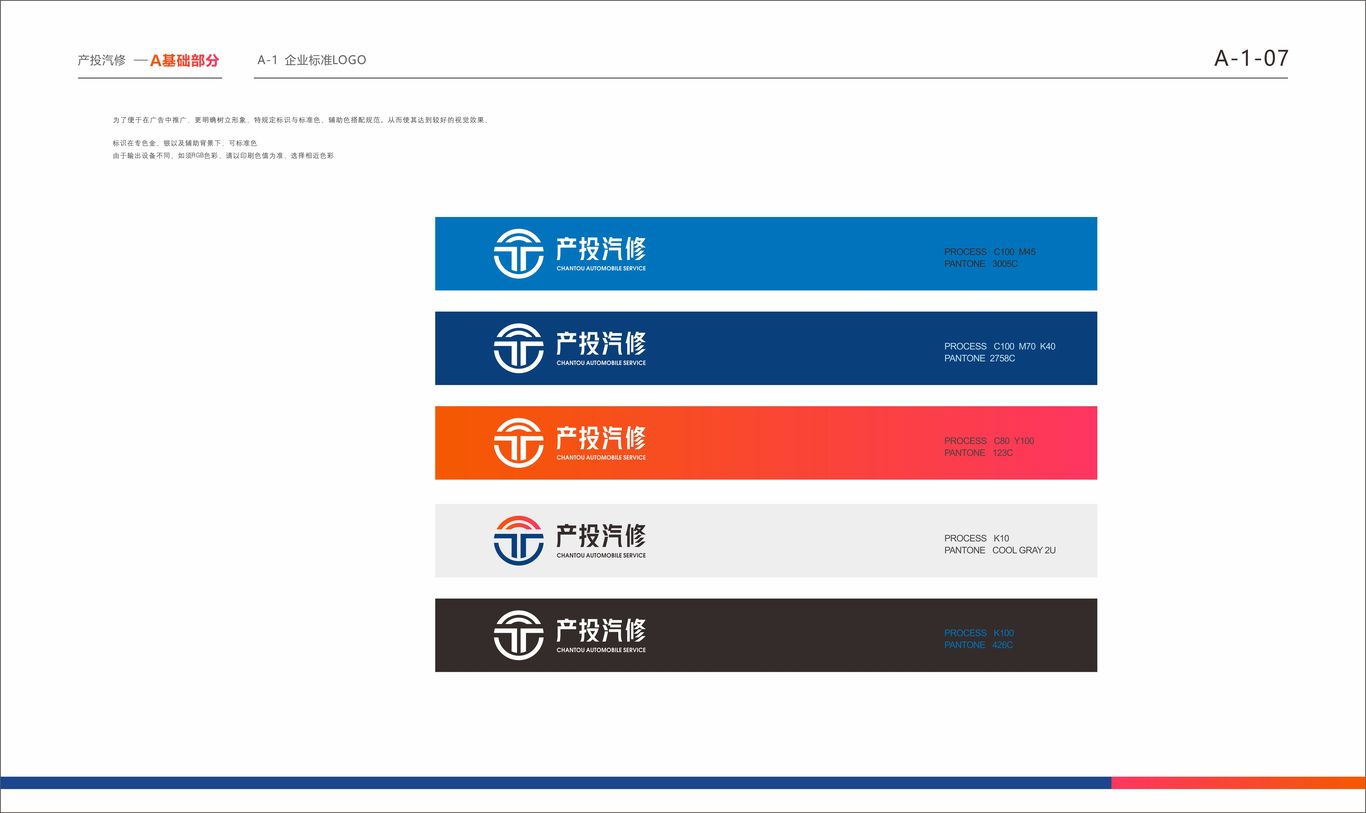Click the 产投汽修 wordmark on the orange bar
1366x813 pixels.
coord(601,437)
